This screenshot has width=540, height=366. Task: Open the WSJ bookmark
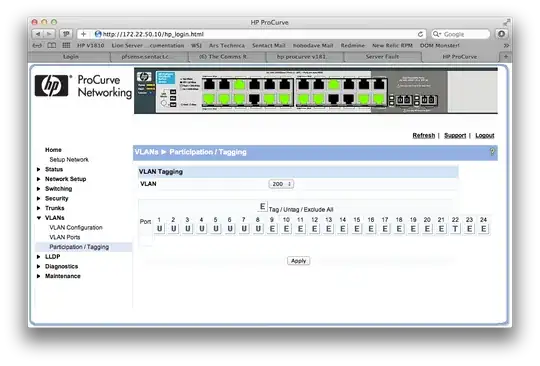[196, 45]
